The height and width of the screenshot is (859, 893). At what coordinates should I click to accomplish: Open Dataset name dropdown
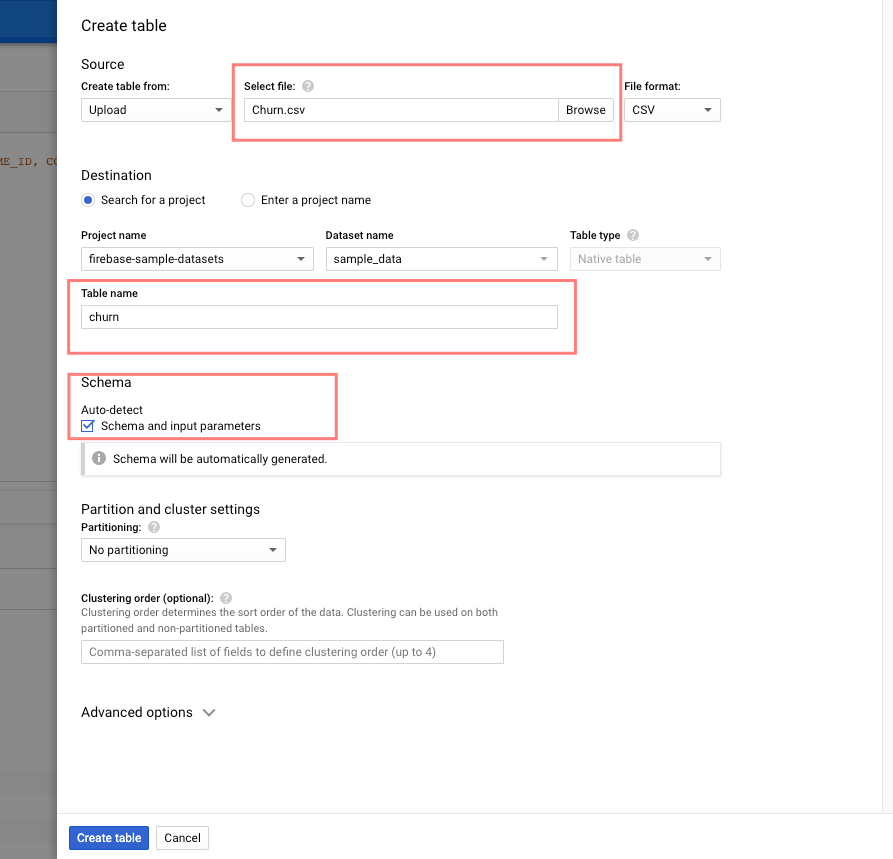[x=441, y=259]
